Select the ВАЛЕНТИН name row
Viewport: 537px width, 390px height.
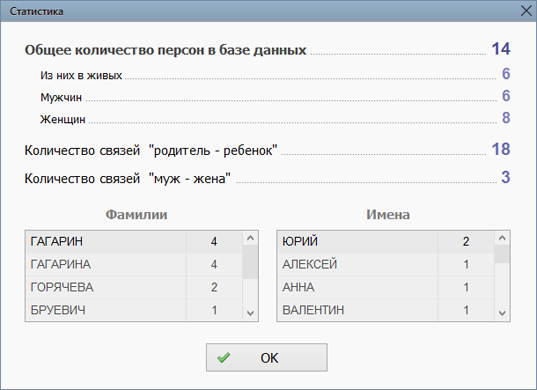click(386, 310)
